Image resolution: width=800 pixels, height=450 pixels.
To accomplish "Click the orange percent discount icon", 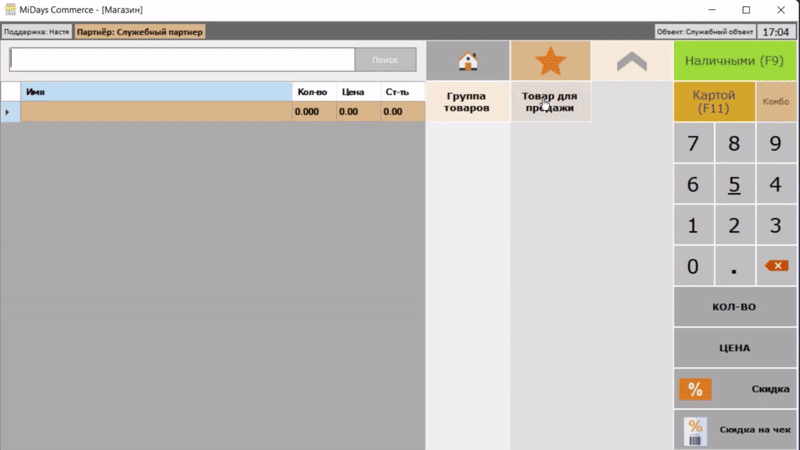I will [x=695, y=389].
